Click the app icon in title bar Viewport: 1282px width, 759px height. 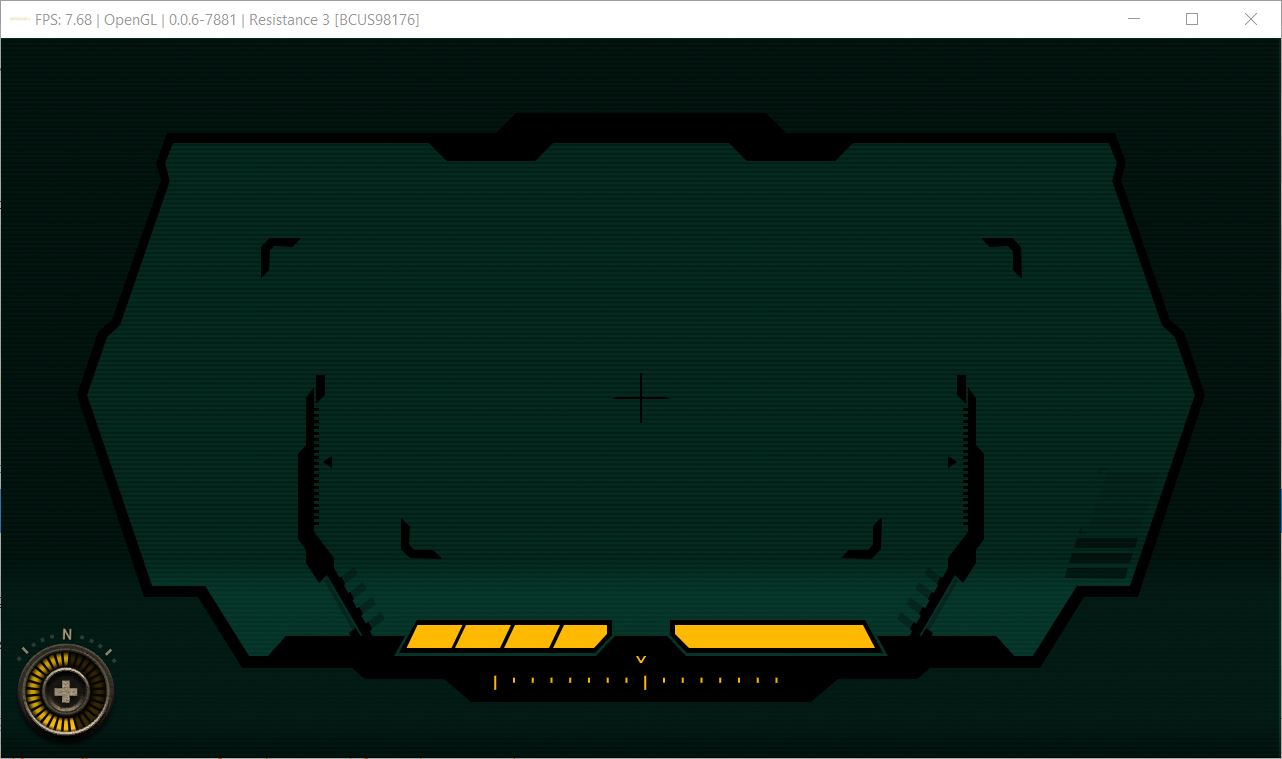[x=18, y=20]
